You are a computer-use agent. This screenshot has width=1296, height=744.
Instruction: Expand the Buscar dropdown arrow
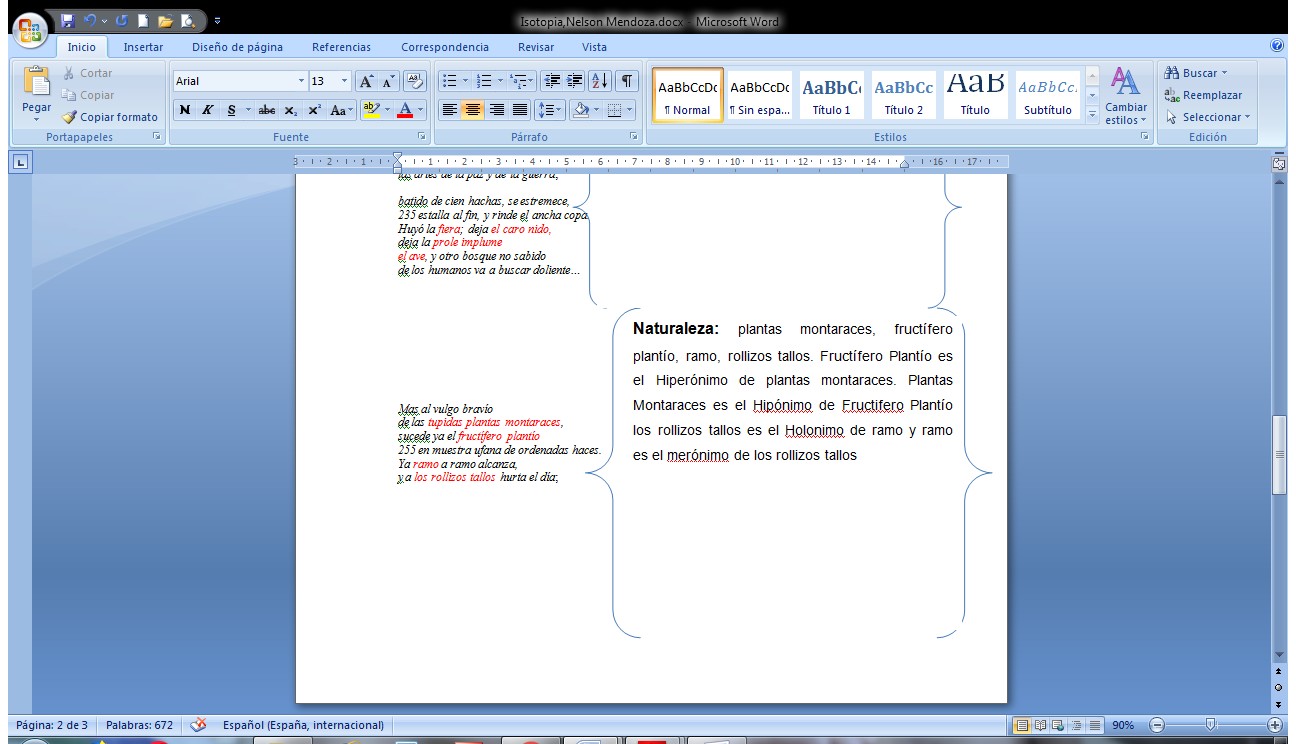(1224, 73)
